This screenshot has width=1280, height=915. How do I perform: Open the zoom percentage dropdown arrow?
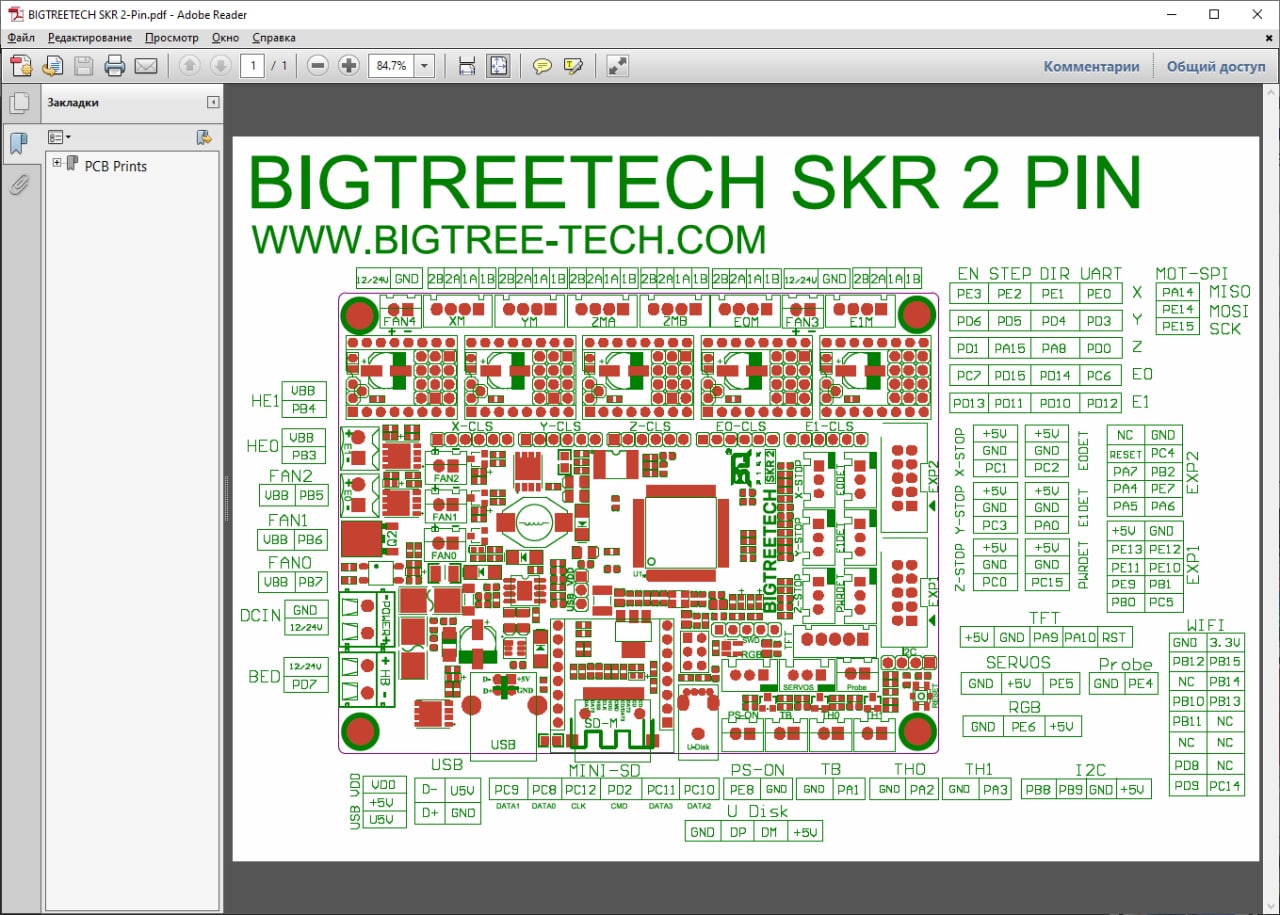425,66
